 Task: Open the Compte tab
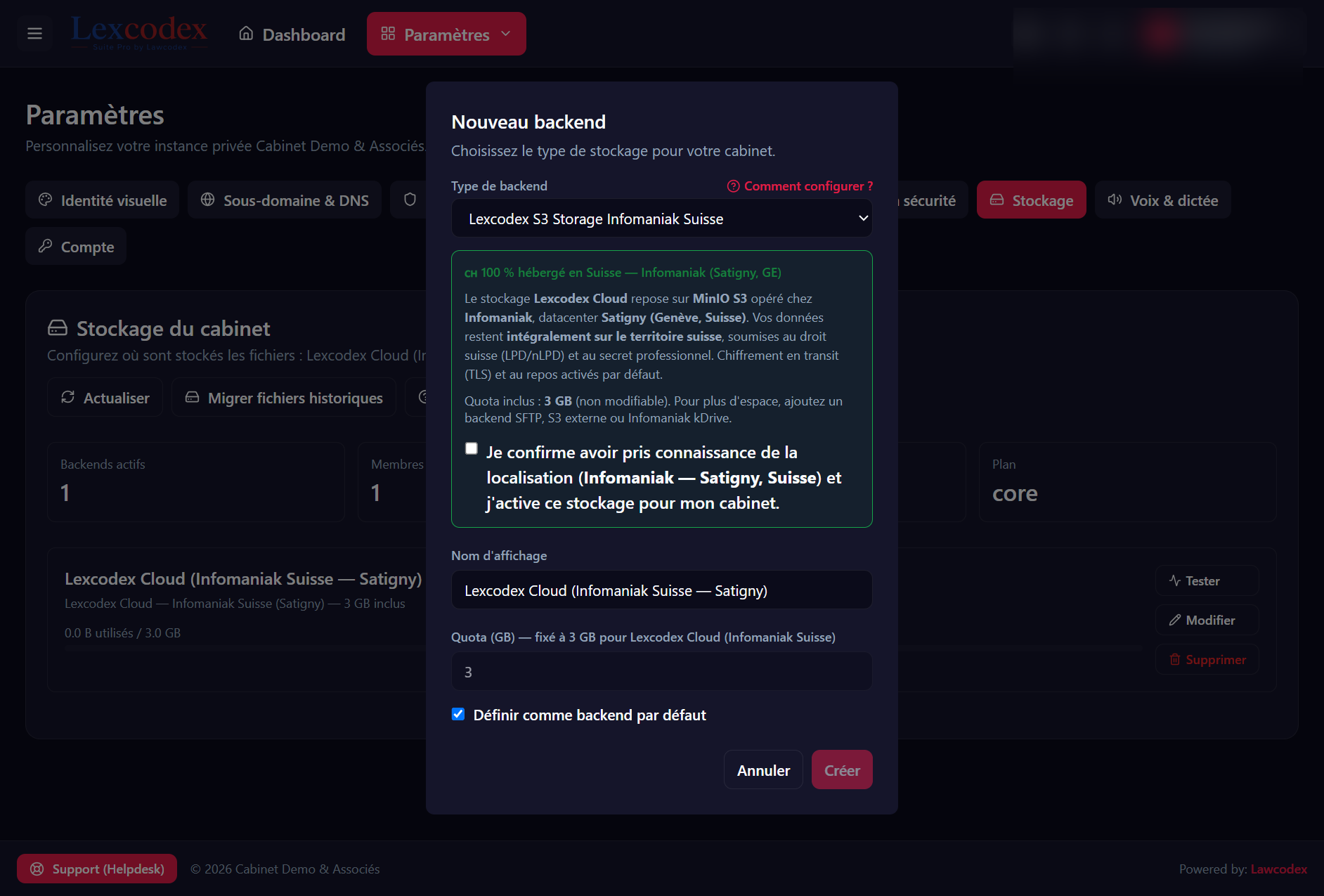[76, 247]
